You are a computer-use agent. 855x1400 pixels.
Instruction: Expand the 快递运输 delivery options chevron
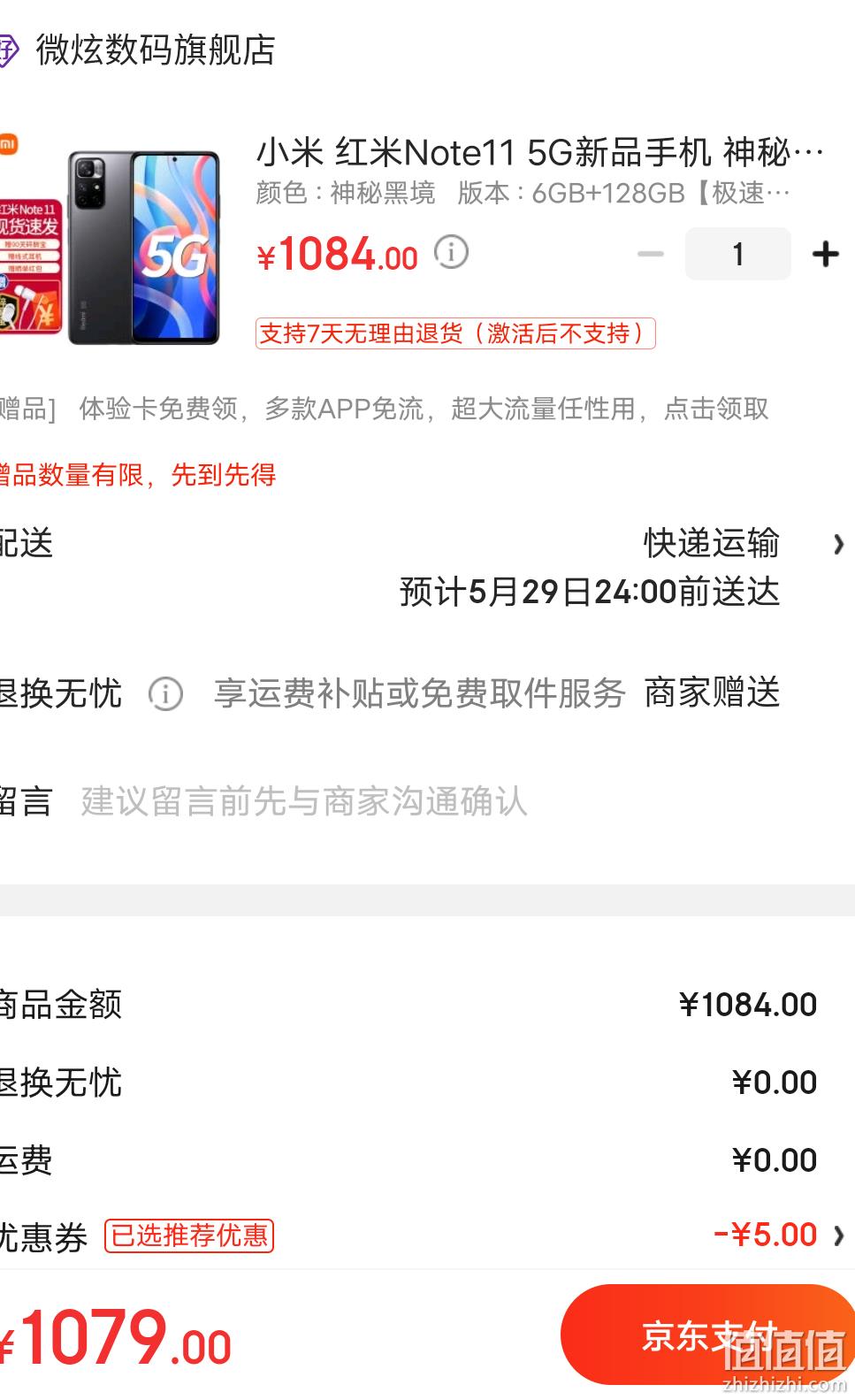(838, 545)
